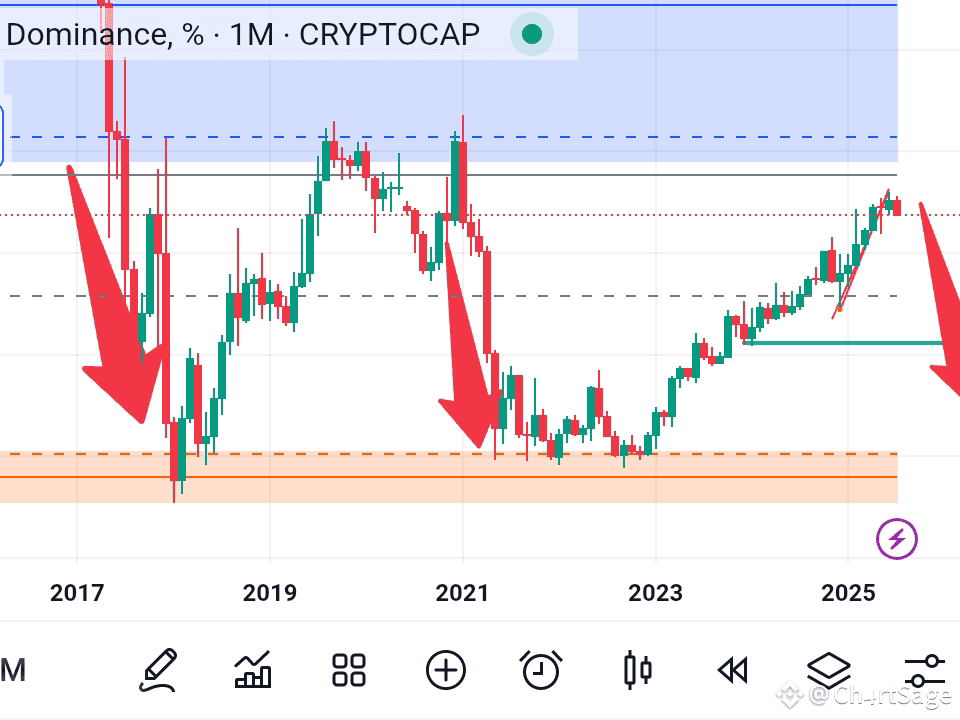Select the 2019 label on time axis
960x720 pixels.
tap(270, 593)
